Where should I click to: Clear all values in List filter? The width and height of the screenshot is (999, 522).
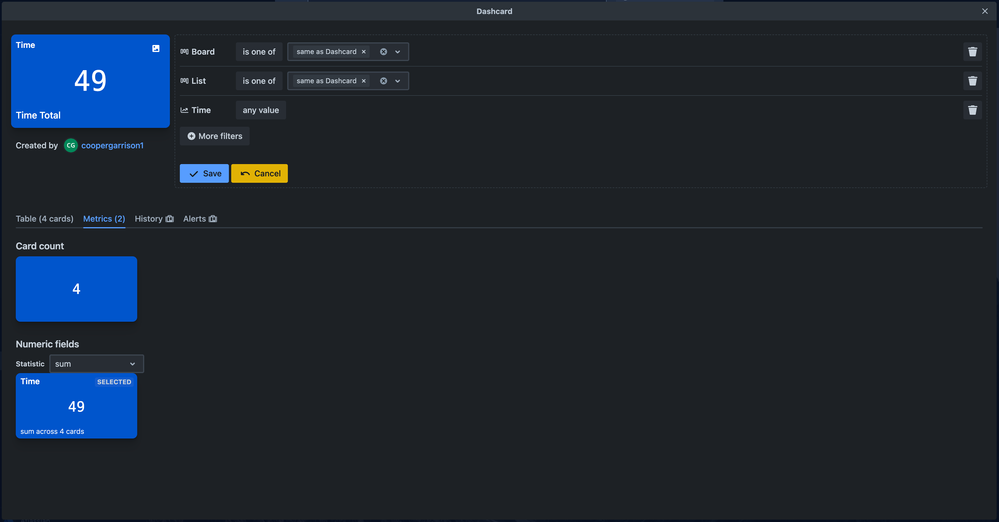click(384, 81)
